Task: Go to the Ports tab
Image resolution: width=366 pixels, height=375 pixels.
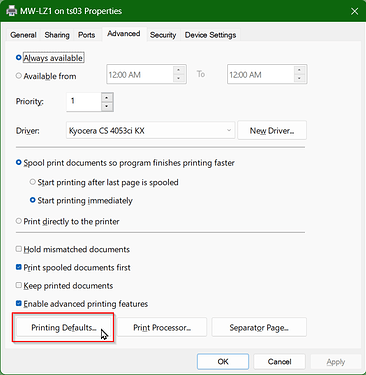Action: click(x=87, y=35)
